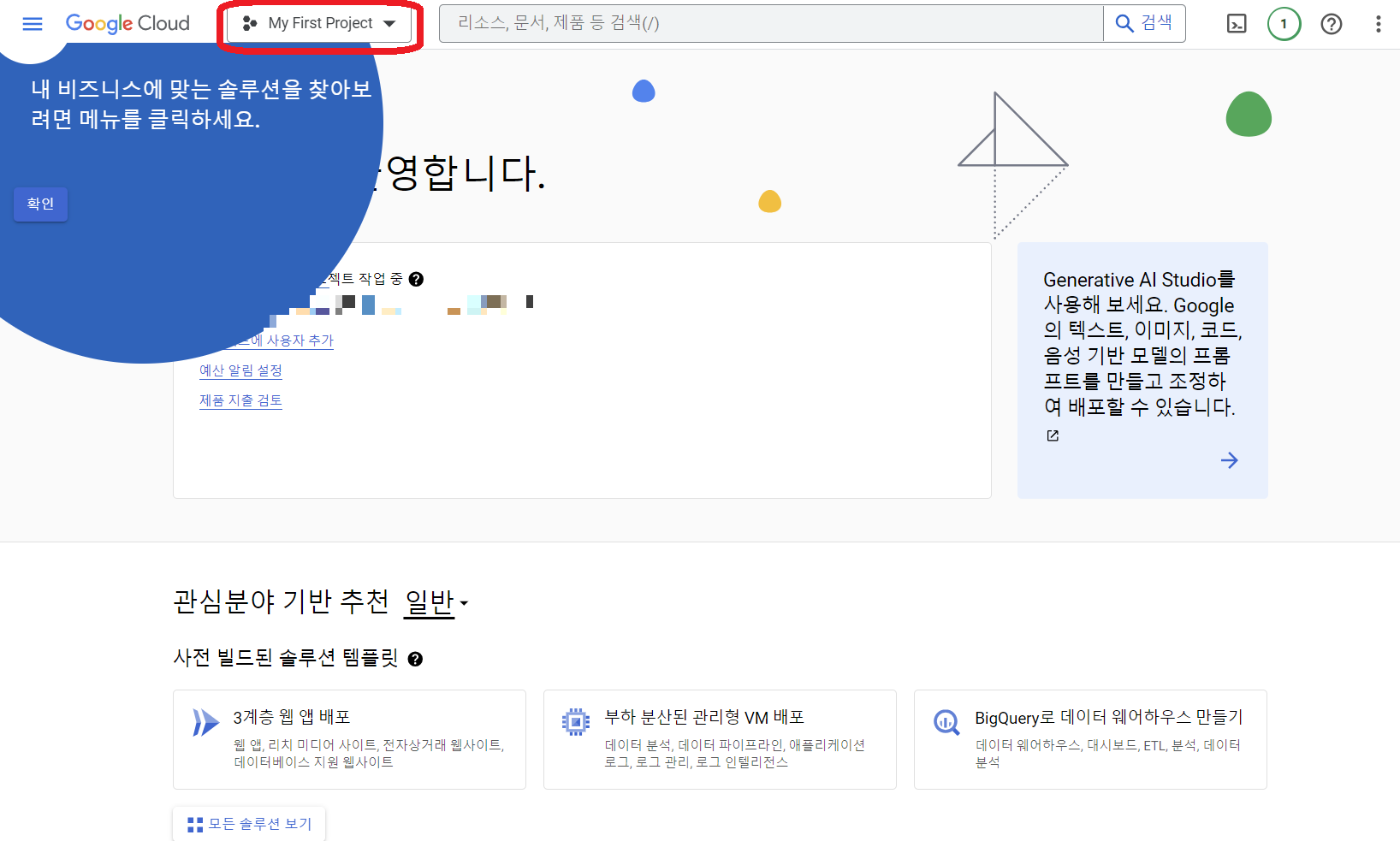The image size is (1400, 841).
Task: Open 제품 지출 검토 link
Action: 240,400
